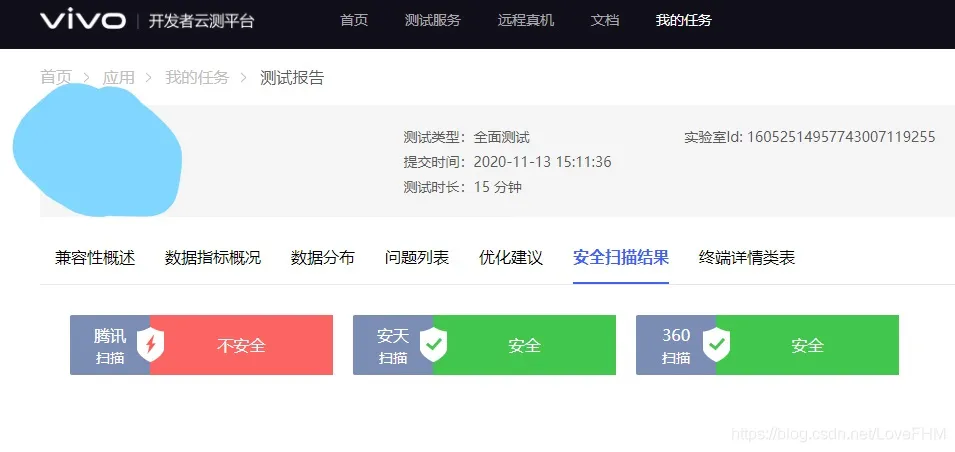Image resolution: width=955 pixels, height=452 pixels.
Task: Click the submit time 2020-11-13 15:11:36
Action: click(542, 162)
